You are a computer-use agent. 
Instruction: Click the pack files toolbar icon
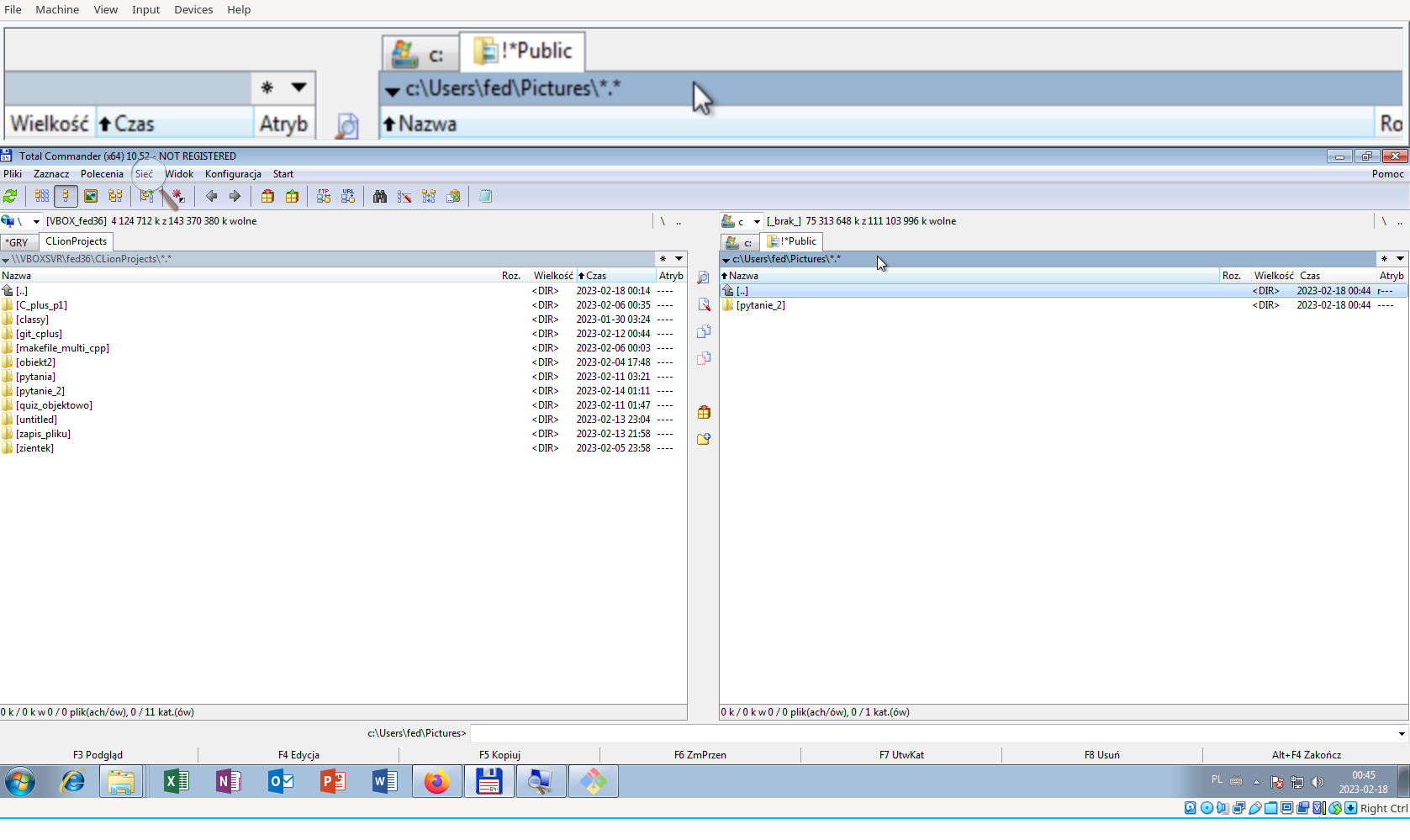(x=267, y=196)
